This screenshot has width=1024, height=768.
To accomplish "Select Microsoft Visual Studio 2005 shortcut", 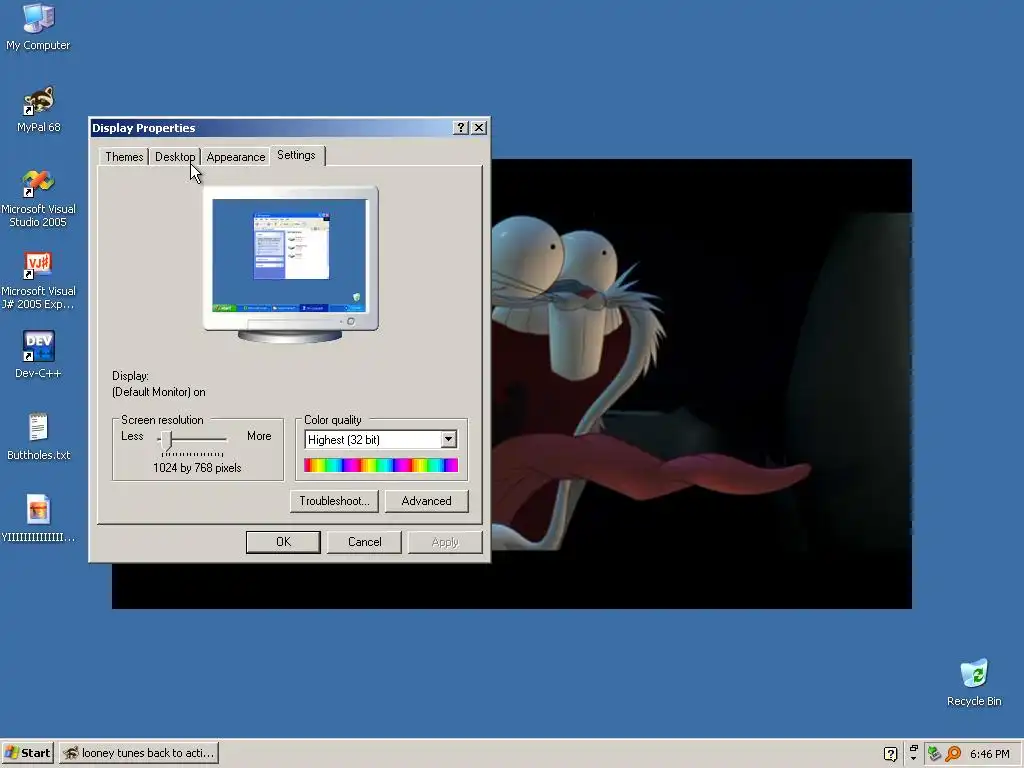I will coord(38,198).
